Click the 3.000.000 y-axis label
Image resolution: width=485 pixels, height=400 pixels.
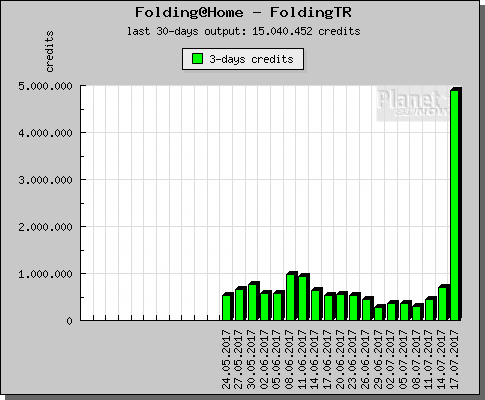[45, 180]
